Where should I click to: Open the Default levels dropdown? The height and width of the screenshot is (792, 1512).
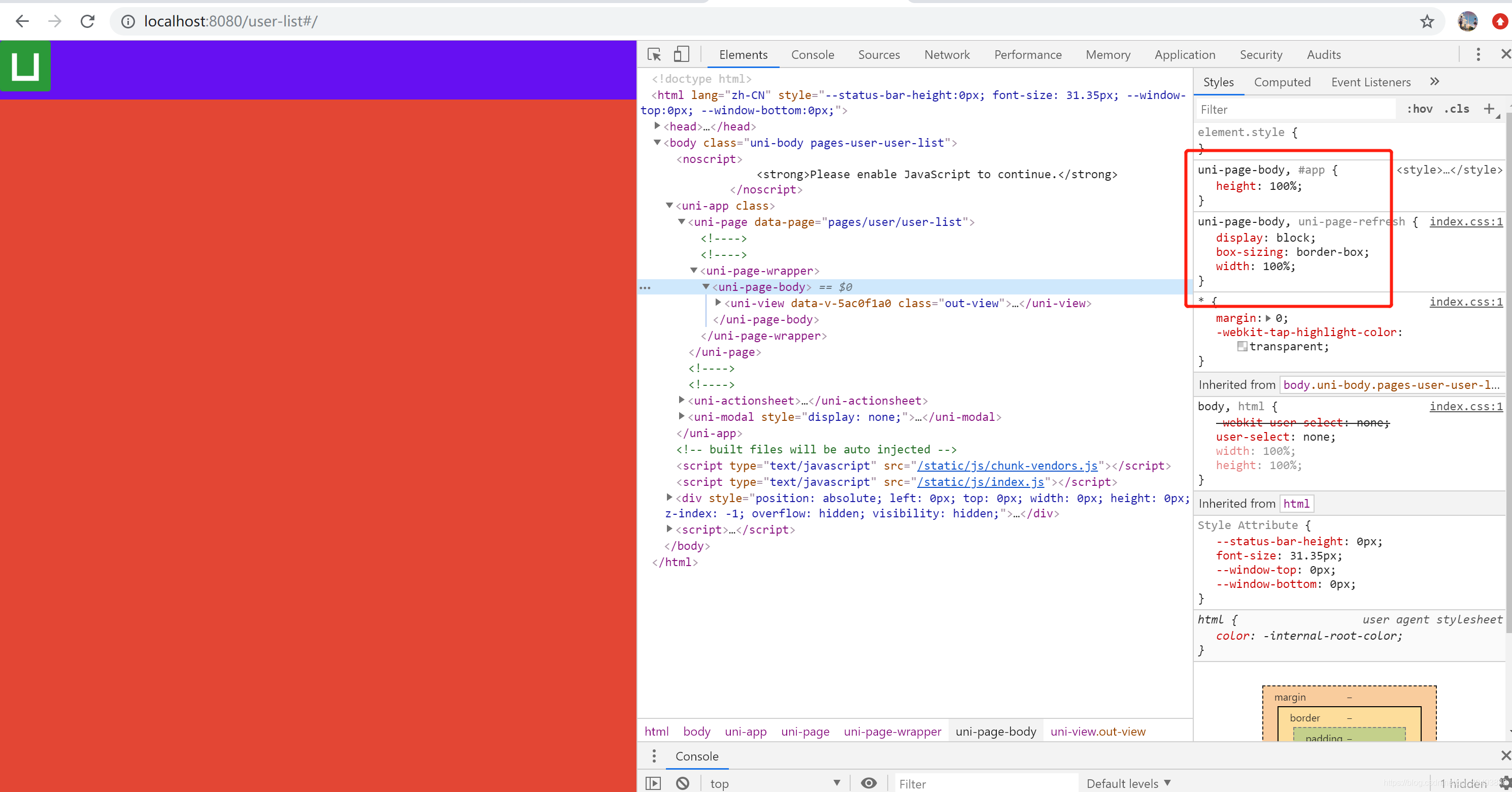[x=1128, y=783]
